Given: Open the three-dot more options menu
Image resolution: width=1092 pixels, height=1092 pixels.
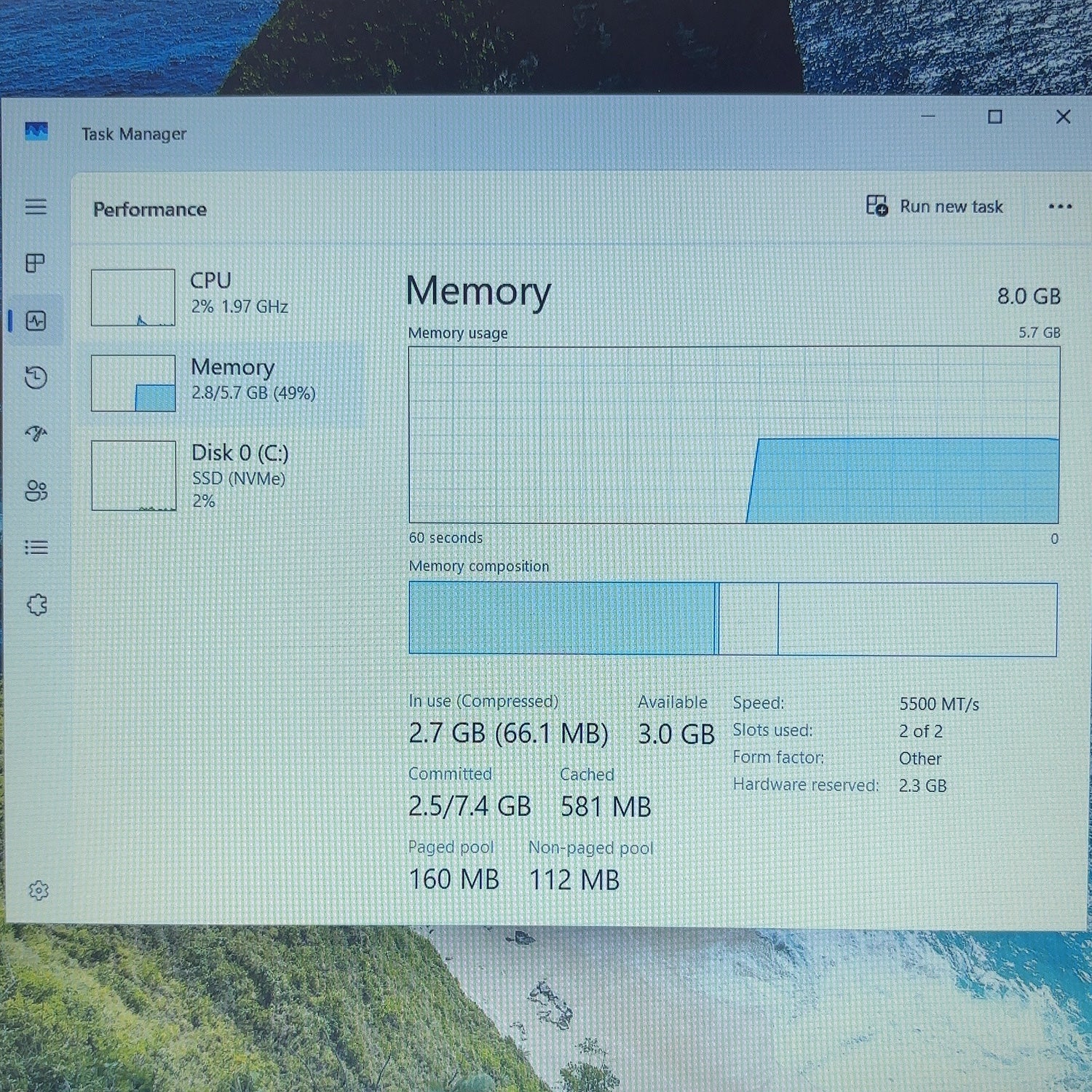Looking at the screenshot, I should point(1060,207).
